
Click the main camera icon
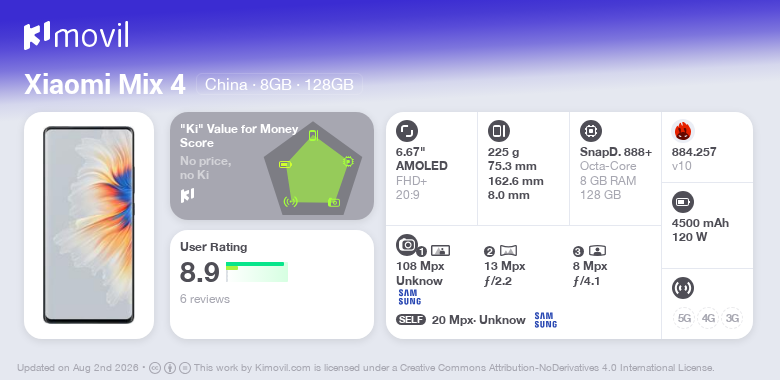(x=407, y=244)
